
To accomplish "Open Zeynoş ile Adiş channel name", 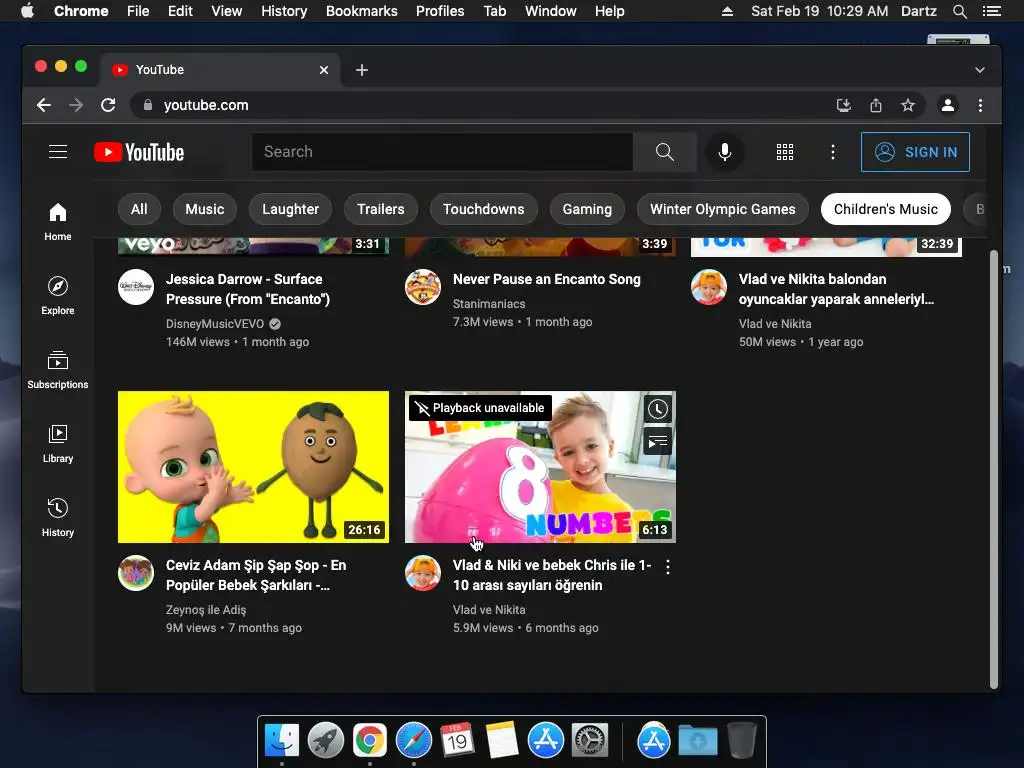I will pyautogui.click(x=206, y=609).
